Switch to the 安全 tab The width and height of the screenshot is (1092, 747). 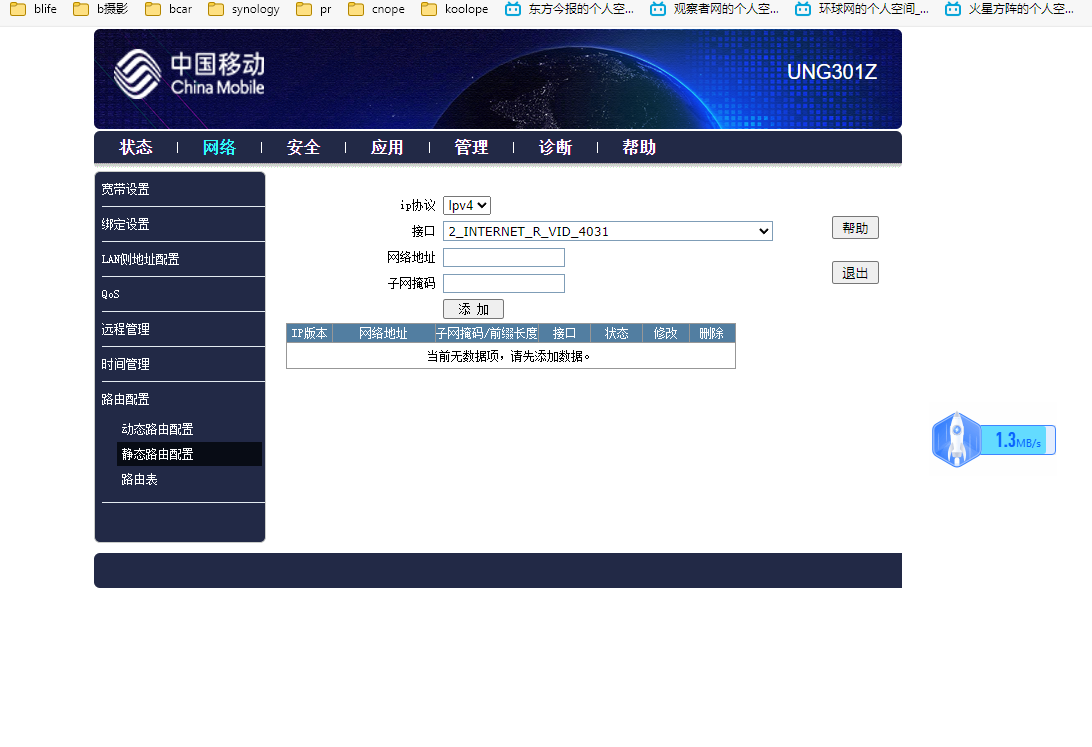coord(303,148)
